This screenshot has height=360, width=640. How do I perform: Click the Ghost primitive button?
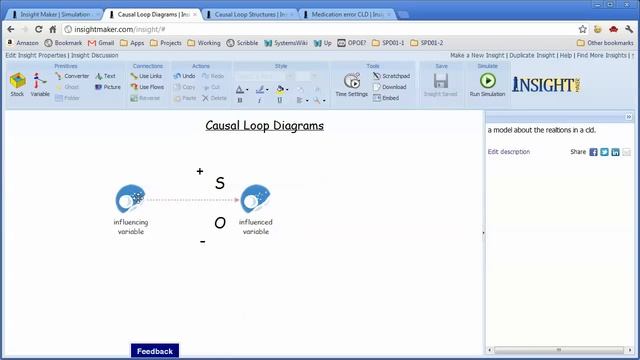[x=67, y=87]
